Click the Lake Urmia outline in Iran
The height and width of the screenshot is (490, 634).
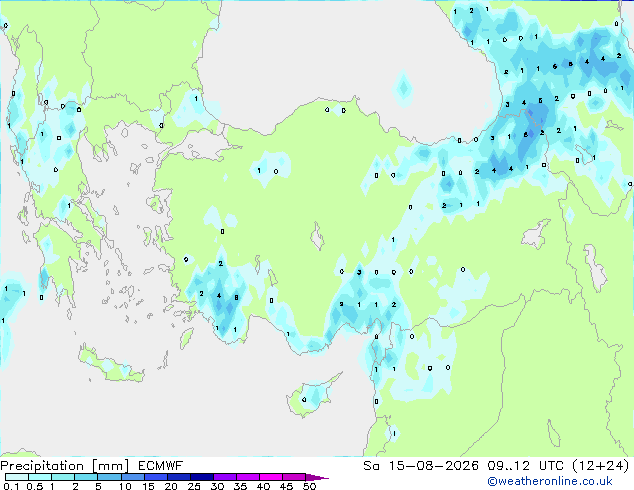[595, 268]
